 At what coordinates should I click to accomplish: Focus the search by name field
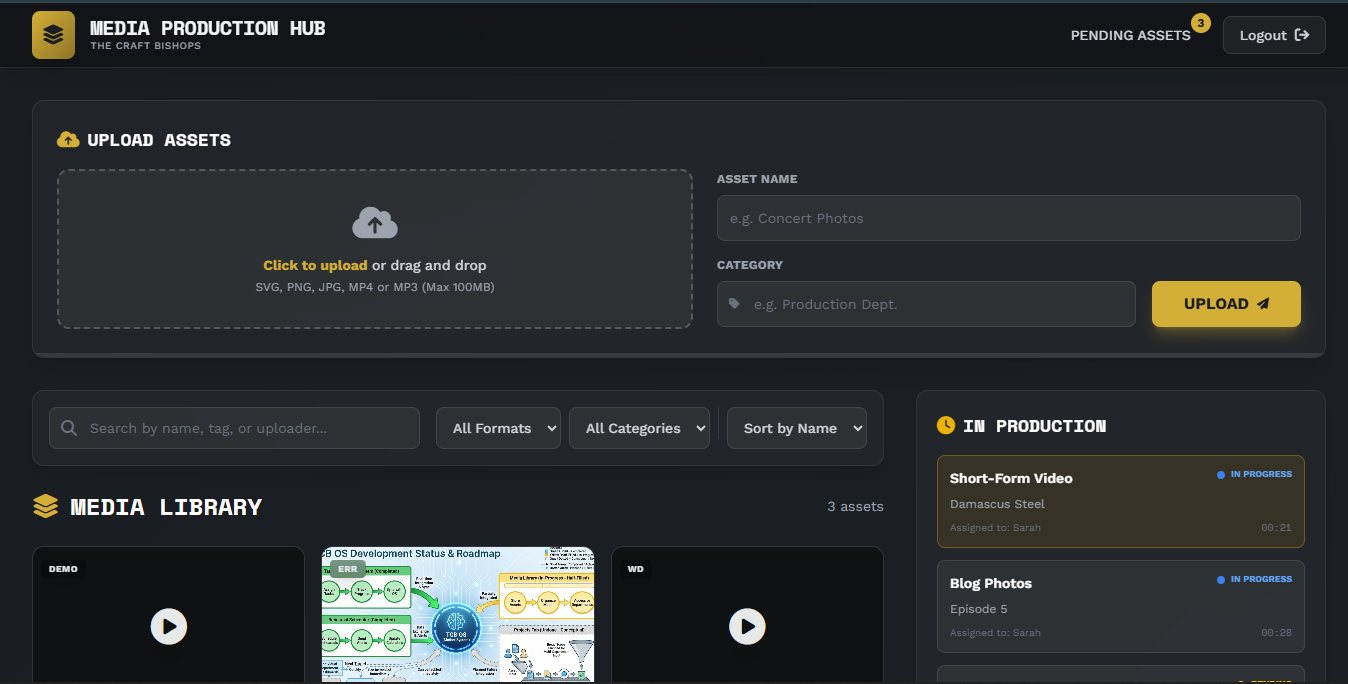click(x=234, y=428)
